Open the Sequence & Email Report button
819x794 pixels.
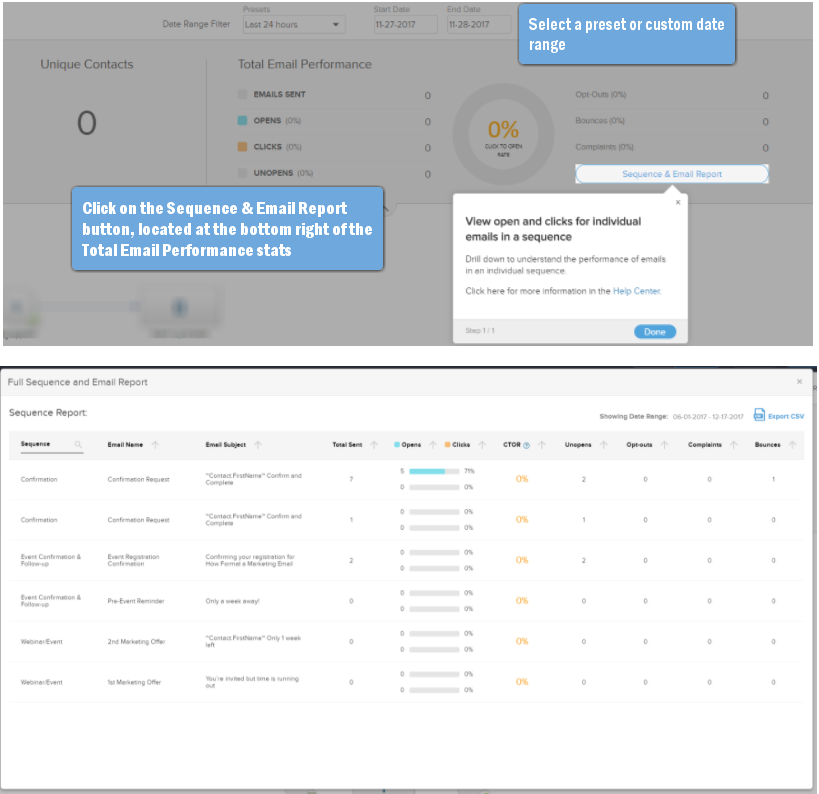[672, 174]
